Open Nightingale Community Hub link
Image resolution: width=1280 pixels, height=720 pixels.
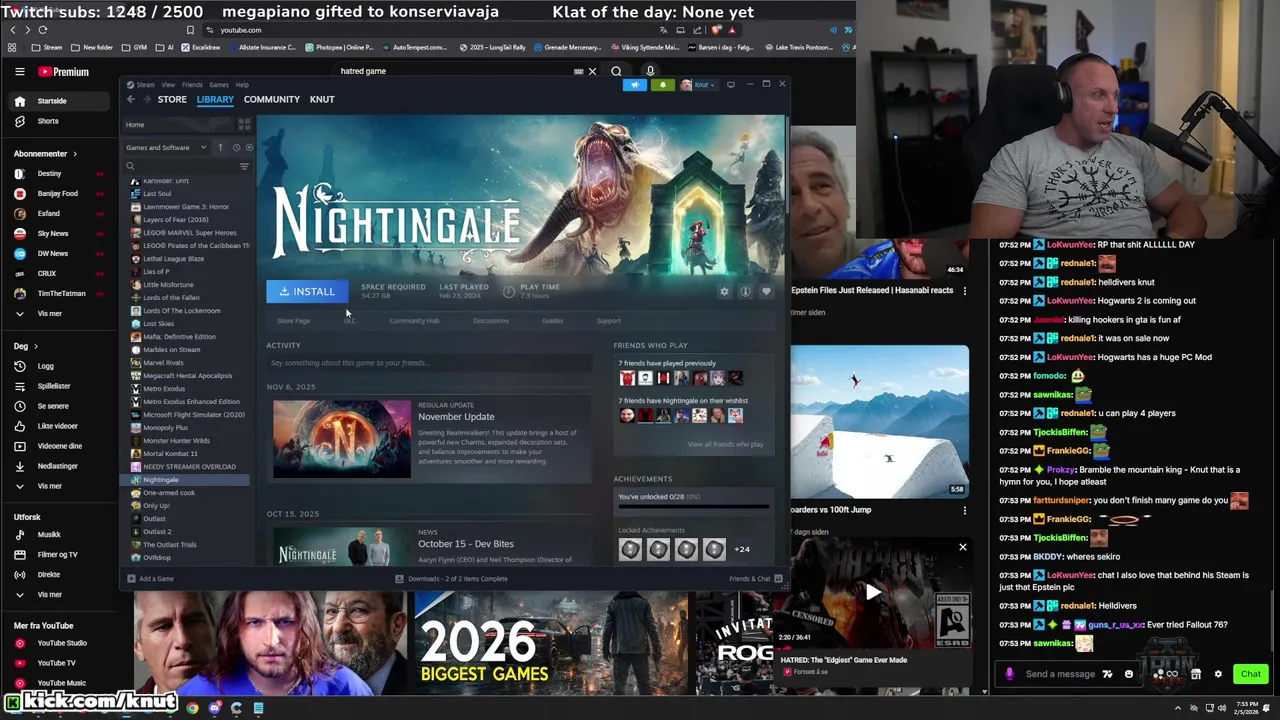point(414,321)
